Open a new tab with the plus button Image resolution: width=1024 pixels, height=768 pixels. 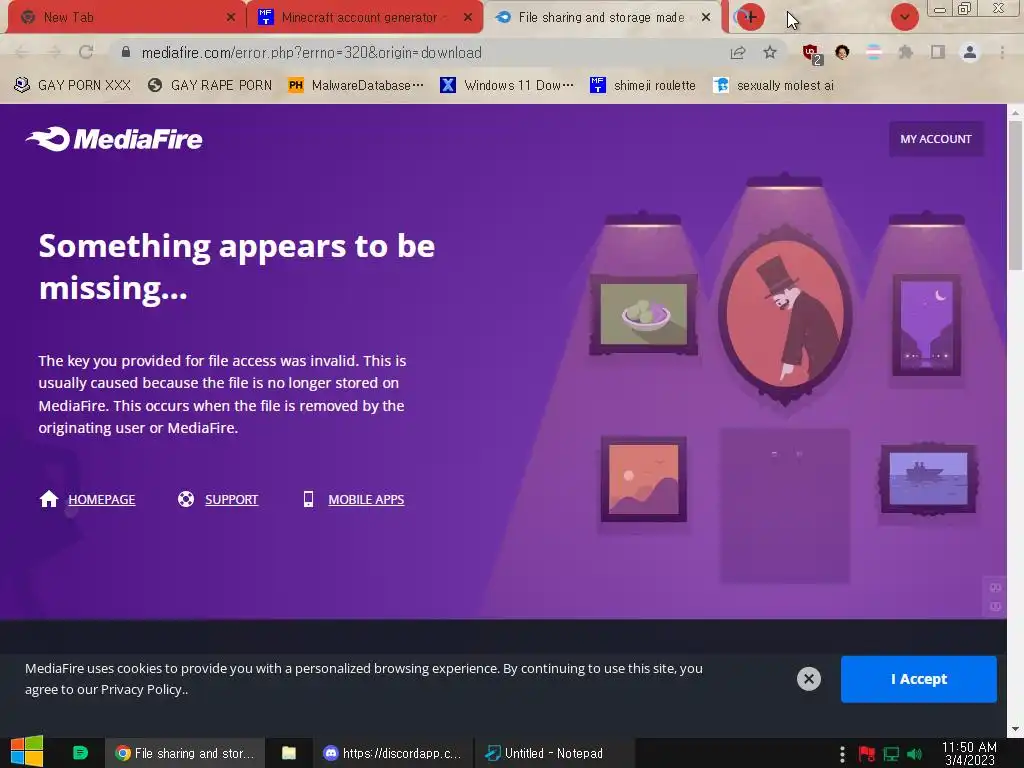pos(750,17)
